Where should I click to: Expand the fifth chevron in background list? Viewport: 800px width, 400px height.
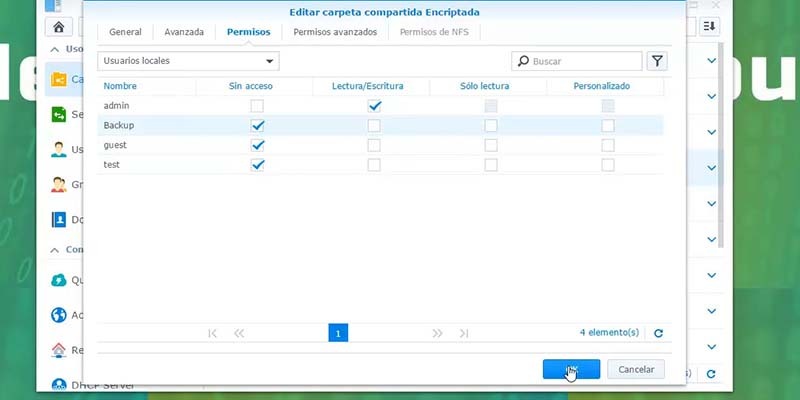point(711,204)
